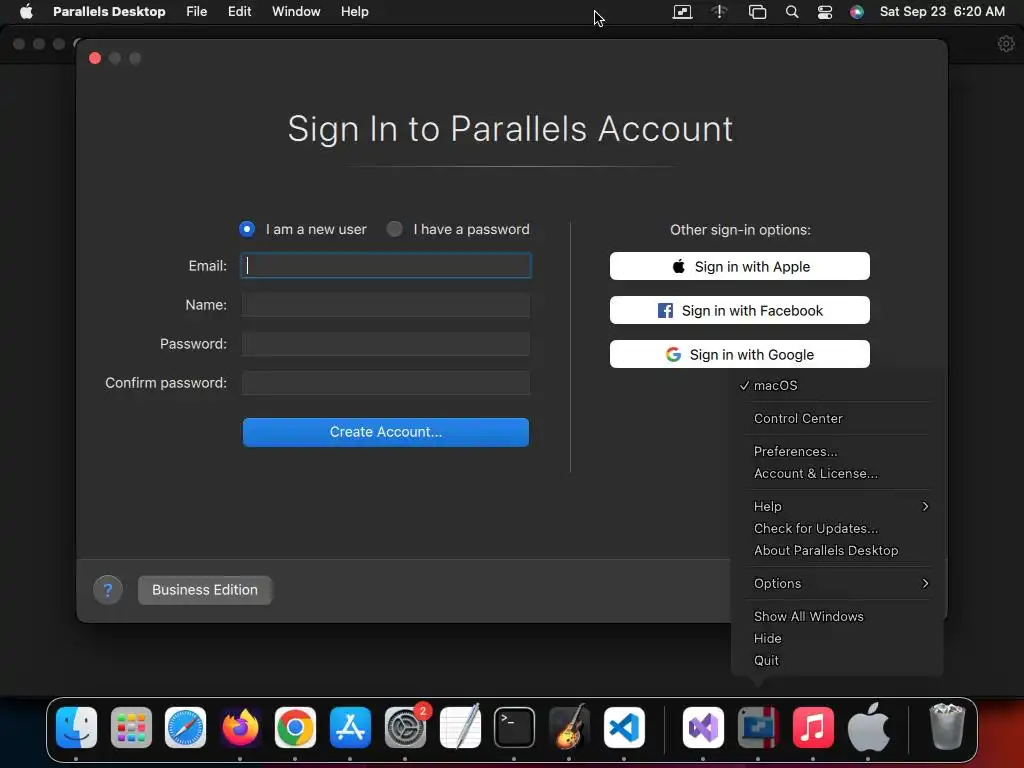Screen dimensions: 1024x768
Task: Launch Safari from the dock
Action: tap(185, 727)
